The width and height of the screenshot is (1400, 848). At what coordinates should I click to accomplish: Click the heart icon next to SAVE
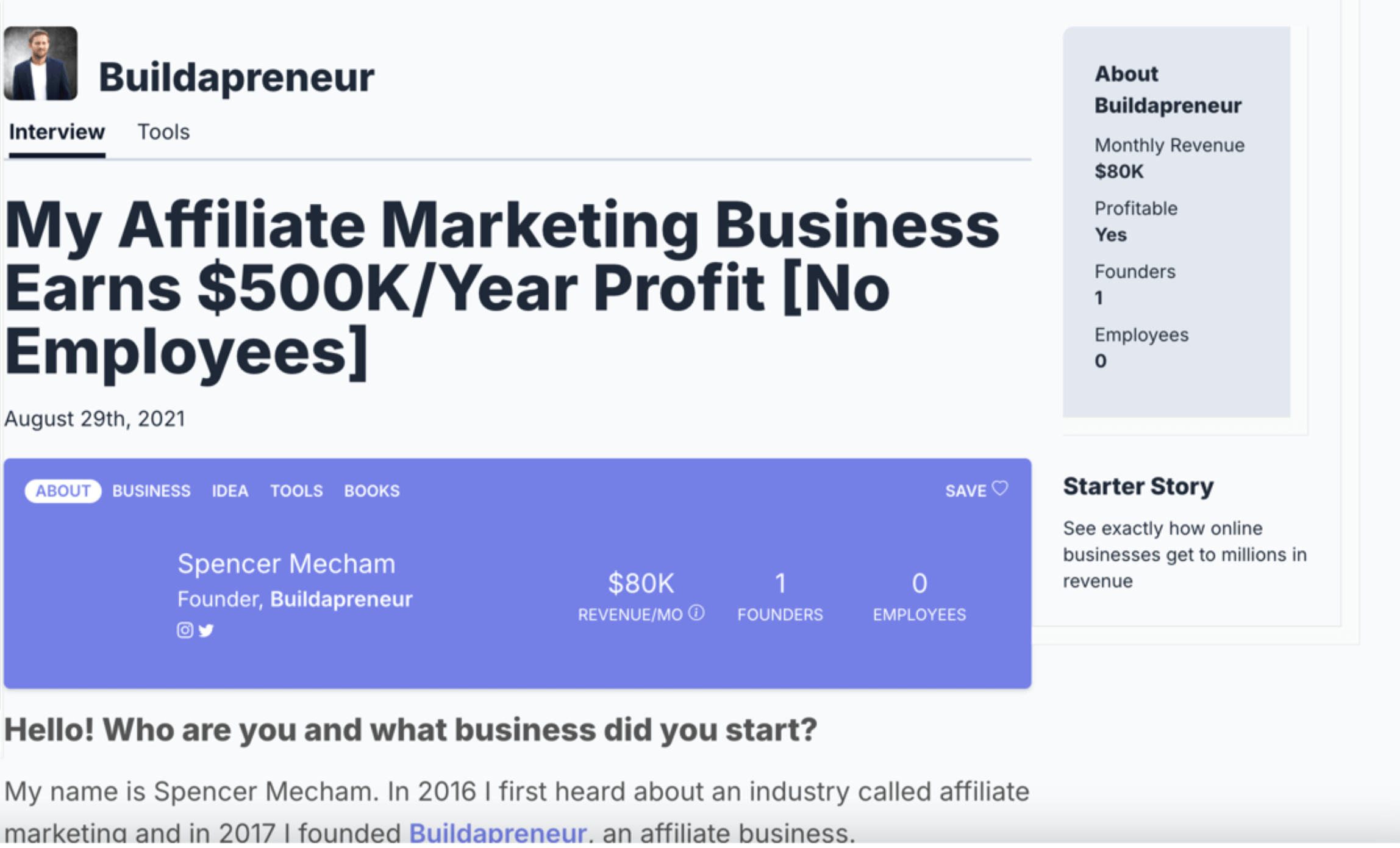tap(1000, 489)
